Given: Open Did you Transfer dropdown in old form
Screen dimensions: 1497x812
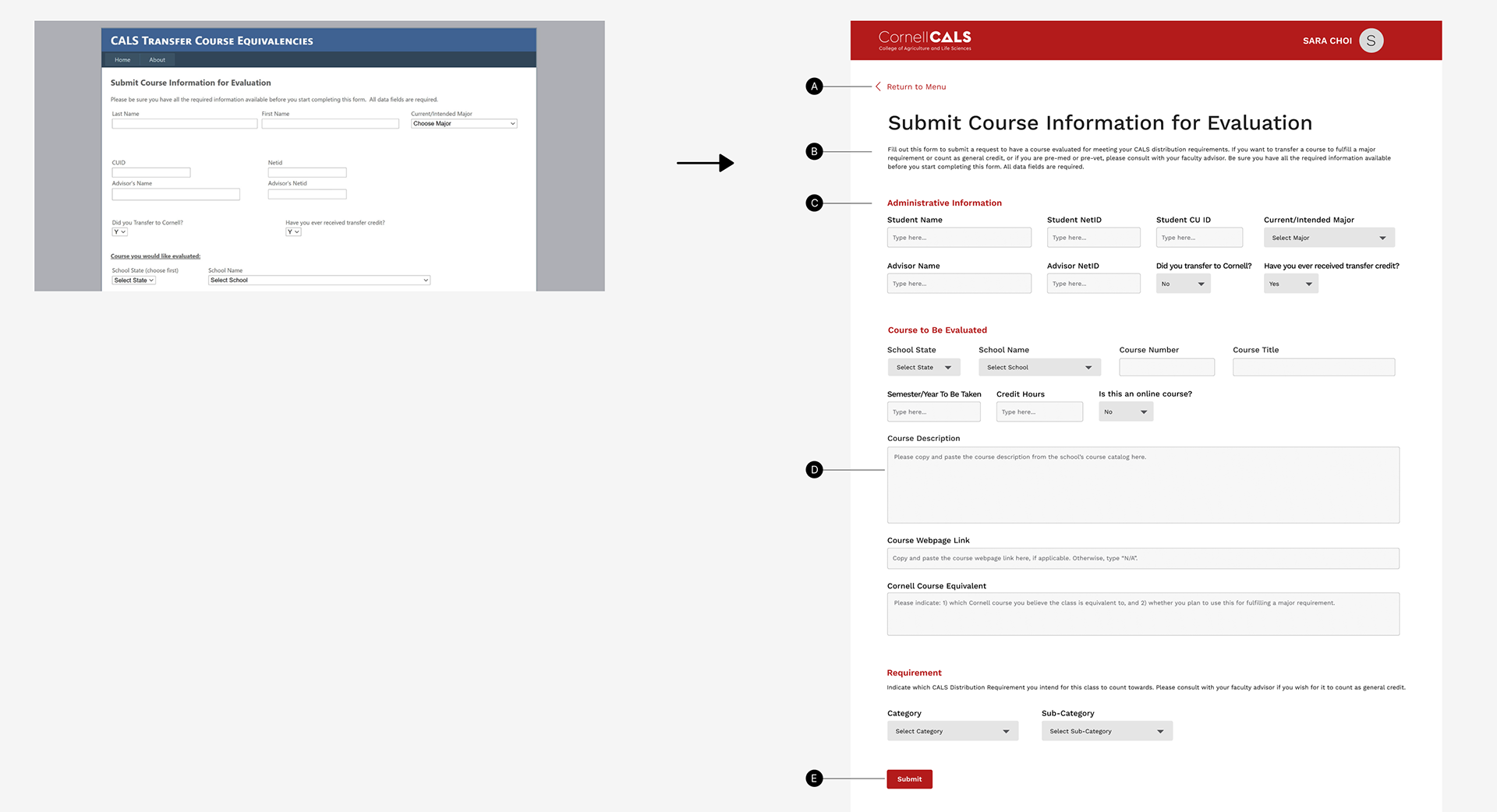Looking at the screenshot, I should pos(119,232).
